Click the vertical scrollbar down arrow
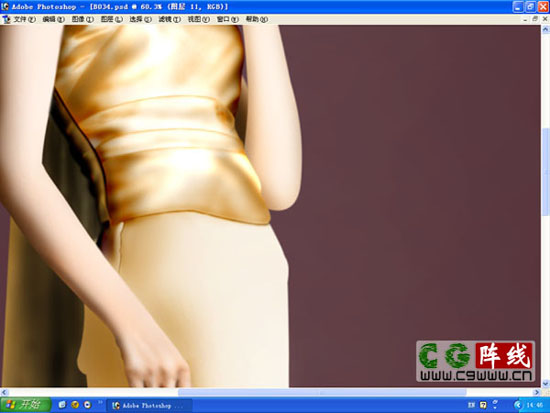 [545, 383]
